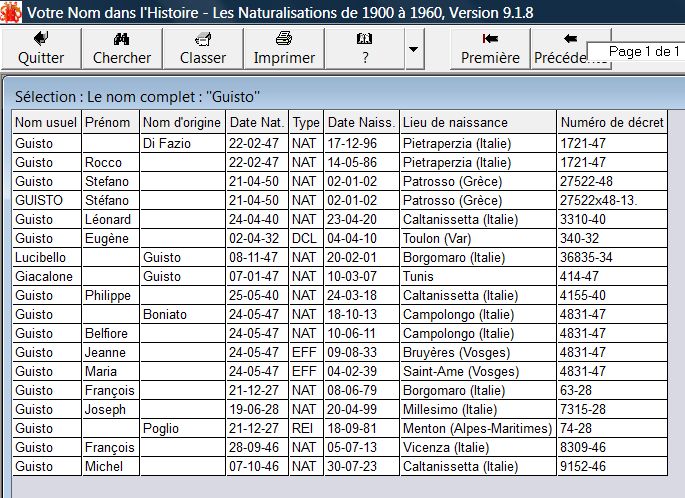Select the Eugène first name cell
685x498 pixels.
click(x=111, y=239)
